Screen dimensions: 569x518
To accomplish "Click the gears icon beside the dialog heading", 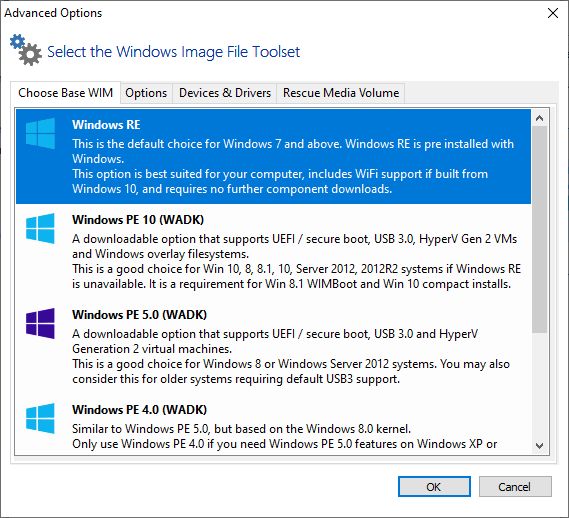I will coord(26,50).
